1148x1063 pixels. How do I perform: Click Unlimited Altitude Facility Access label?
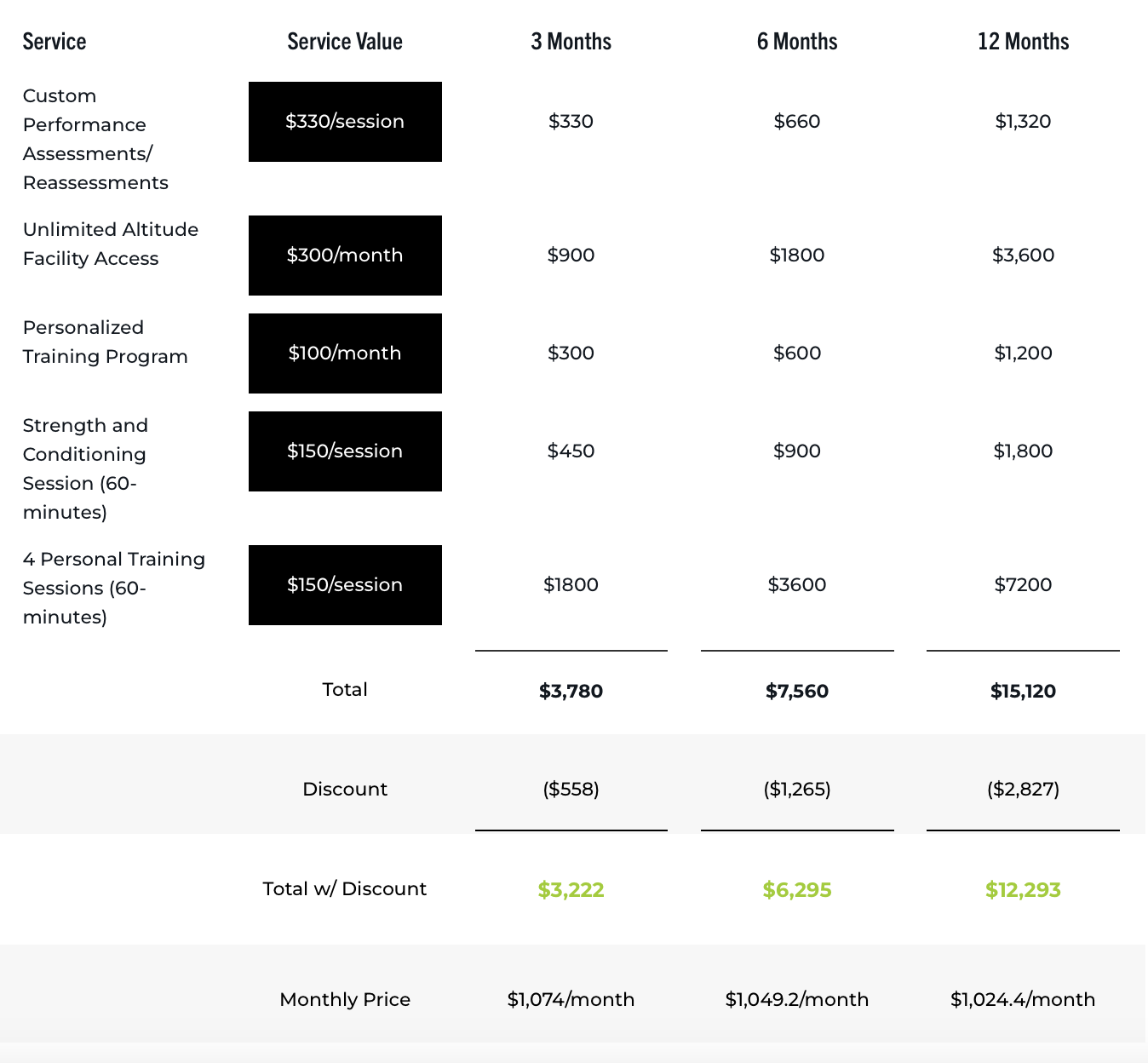[111, 244]
